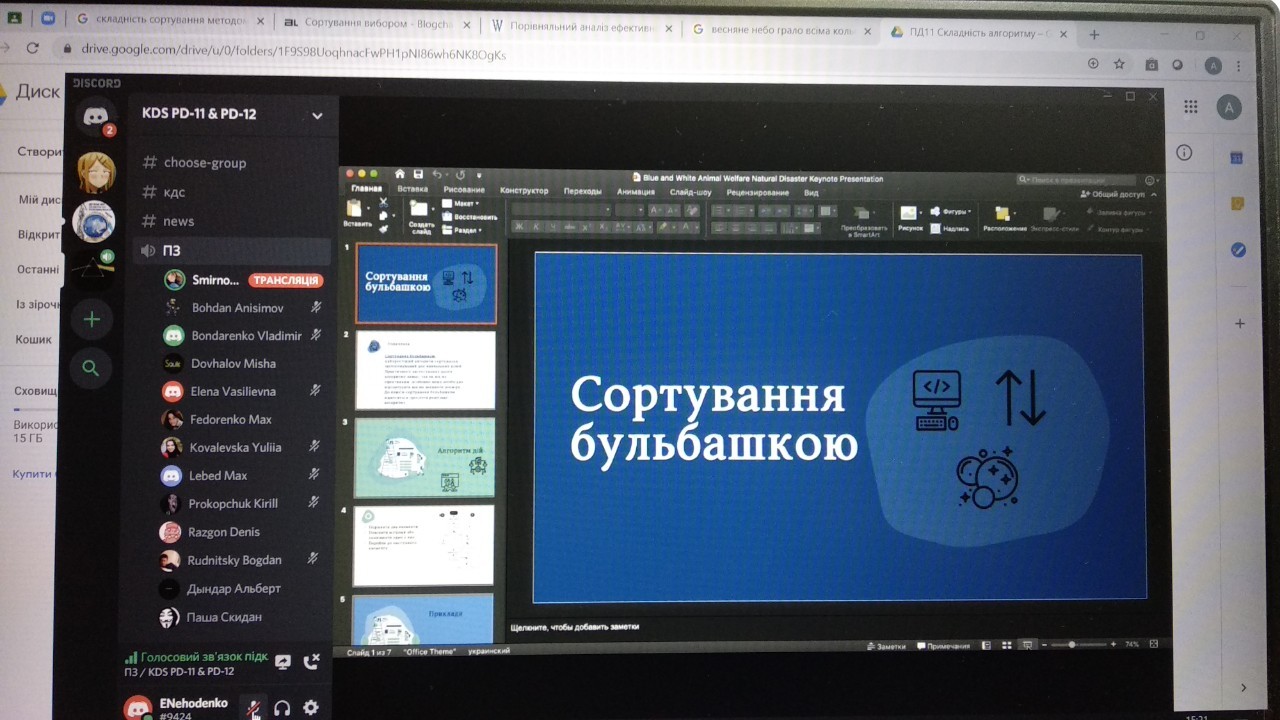Expand KDS PD-11 & PD-12 server menu
This screenshot has width=1280, height=720.
pos(317,115)
